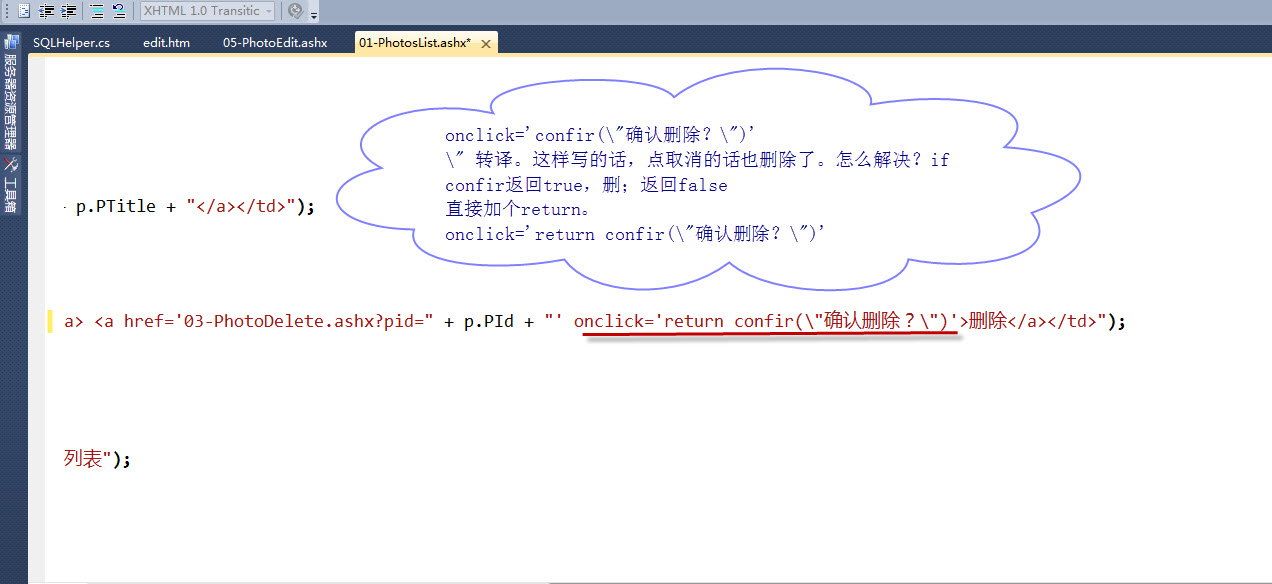Screen dimensions: 1272x584
Task: Open the dropdown beside the accessibility icon
Action: 308,11
